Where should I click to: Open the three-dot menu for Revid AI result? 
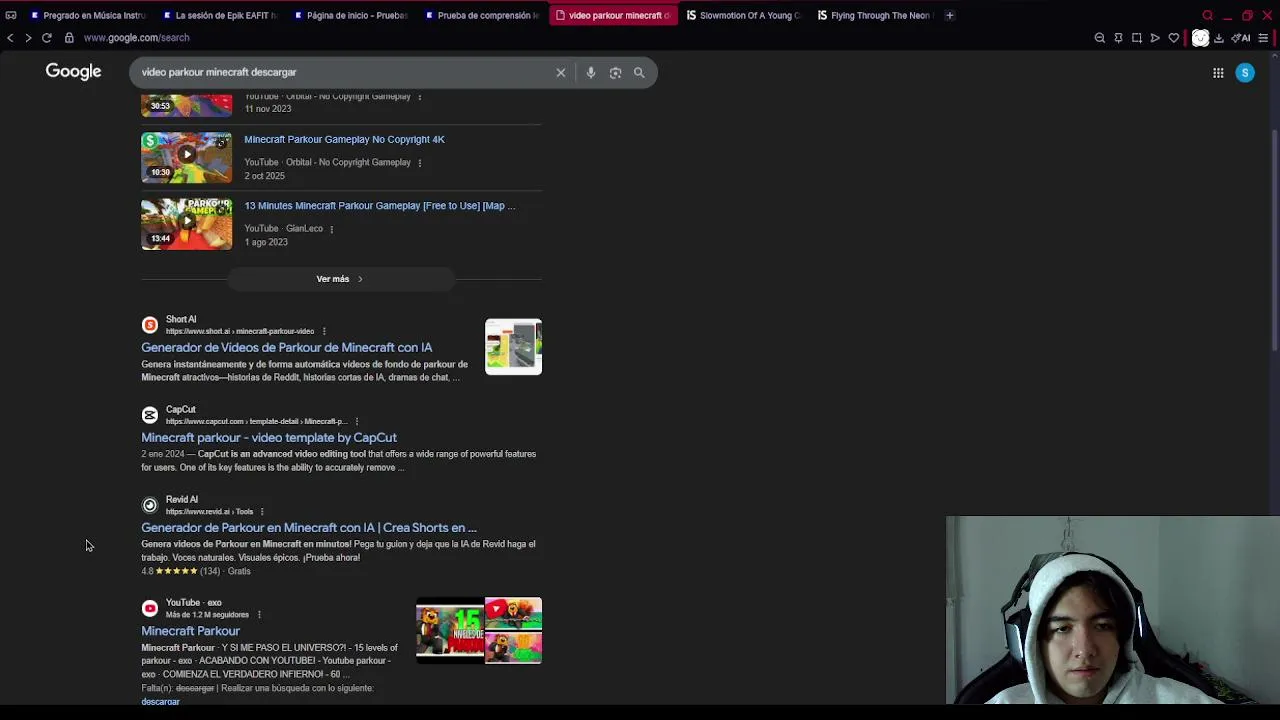click(262, 511)
